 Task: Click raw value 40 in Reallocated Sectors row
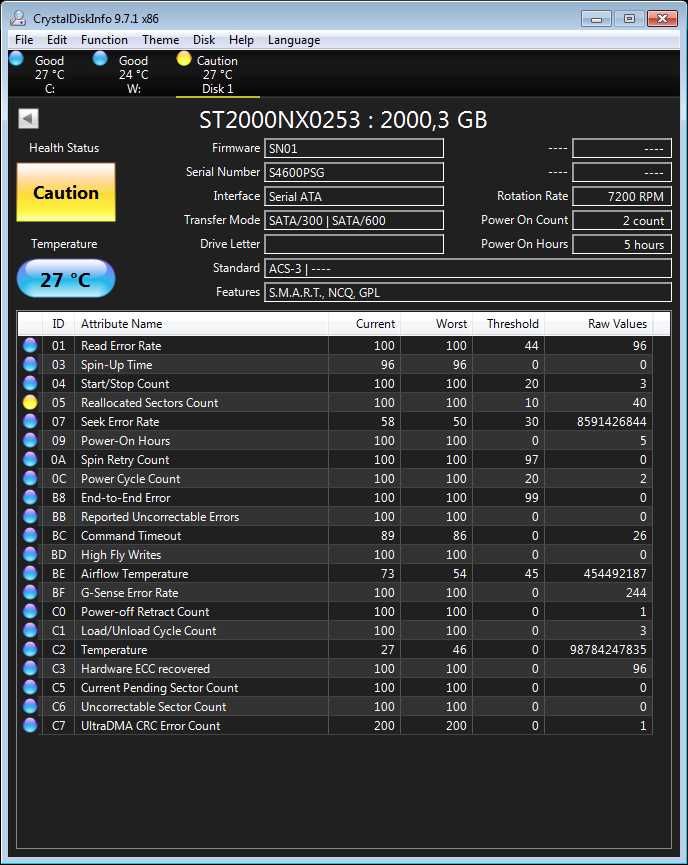[x=639, y=403]
